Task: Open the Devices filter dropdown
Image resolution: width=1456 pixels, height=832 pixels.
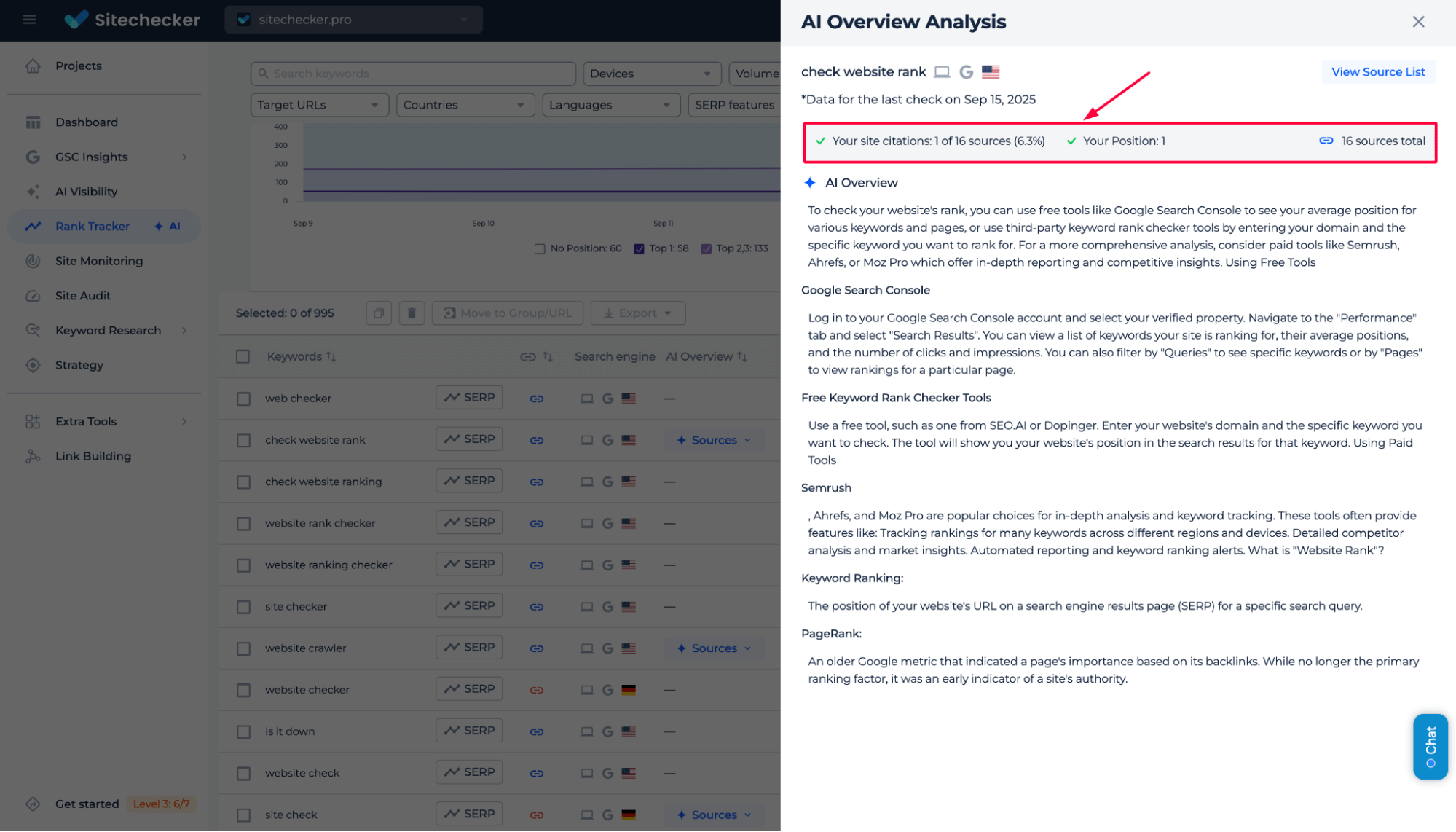Action: point(652,74)
